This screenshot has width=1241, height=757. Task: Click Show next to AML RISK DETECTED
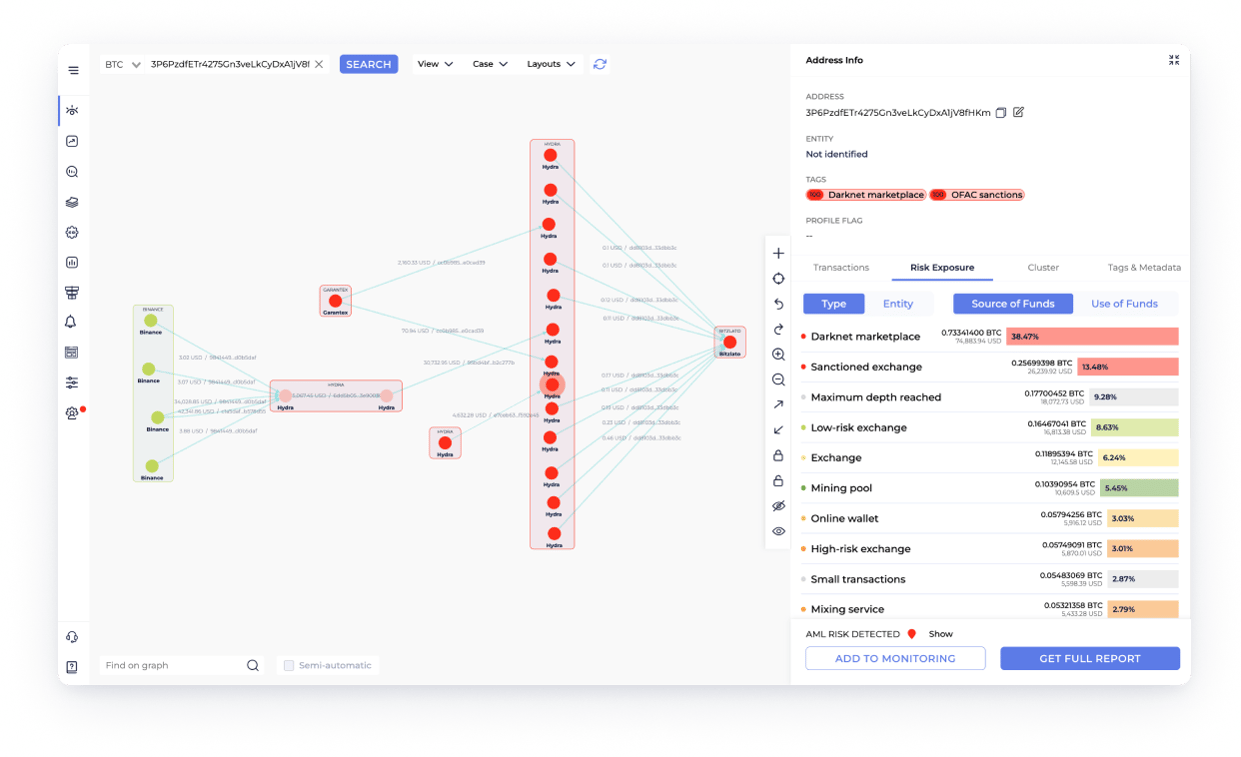click(940, 634)
